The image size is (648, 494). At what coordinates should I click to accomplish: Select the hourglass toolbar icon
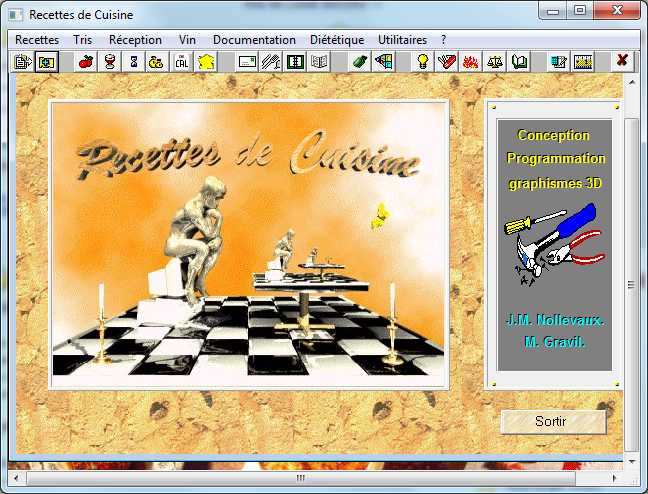tap(133, 62)
